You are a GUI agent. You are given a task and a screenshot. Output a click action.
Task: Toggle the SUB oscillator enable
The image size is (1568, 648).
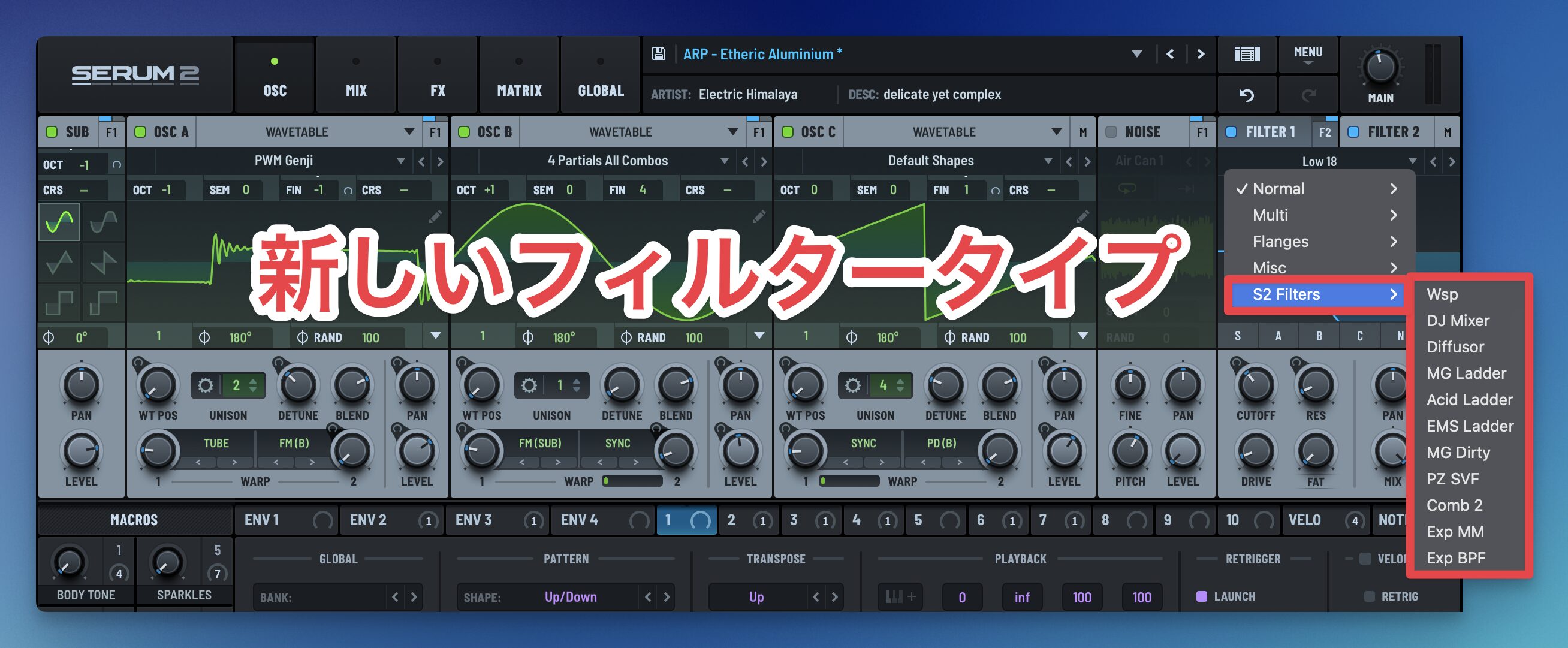point(52,132)
